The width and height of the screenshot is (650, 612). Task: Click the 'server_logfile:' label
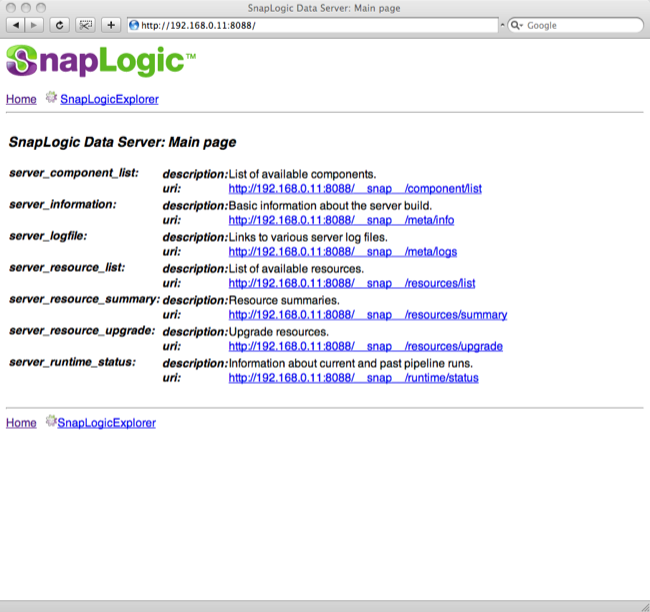coord(48,236)
